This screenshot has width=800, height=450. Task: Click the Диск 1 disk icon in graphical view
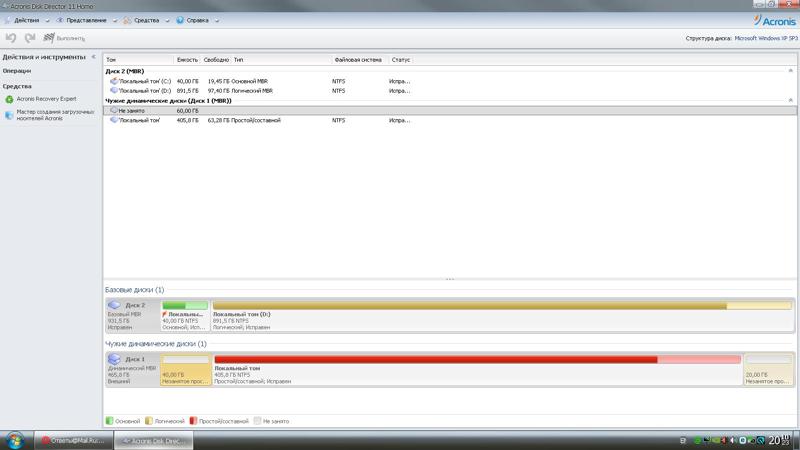point(114,359)
